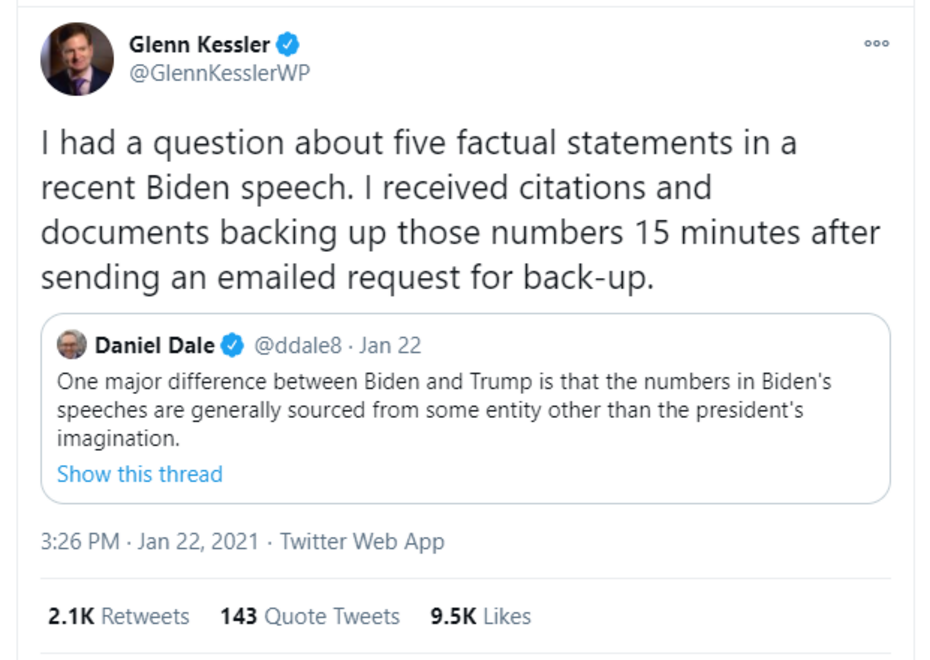The image size is (930, 660).
Task: Click the 3:26 PM timestamp
Action: pyautogui.click(x=79, y=542)
